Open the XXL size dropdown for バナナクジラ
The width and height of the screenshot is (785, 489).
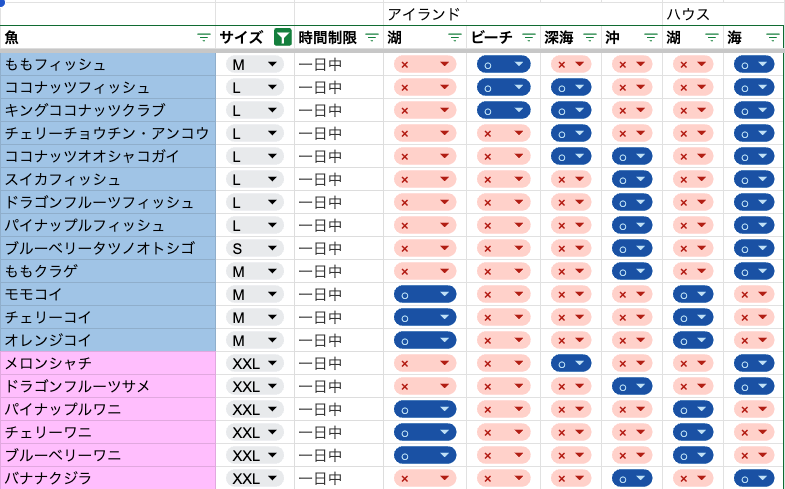coord(255,478)
